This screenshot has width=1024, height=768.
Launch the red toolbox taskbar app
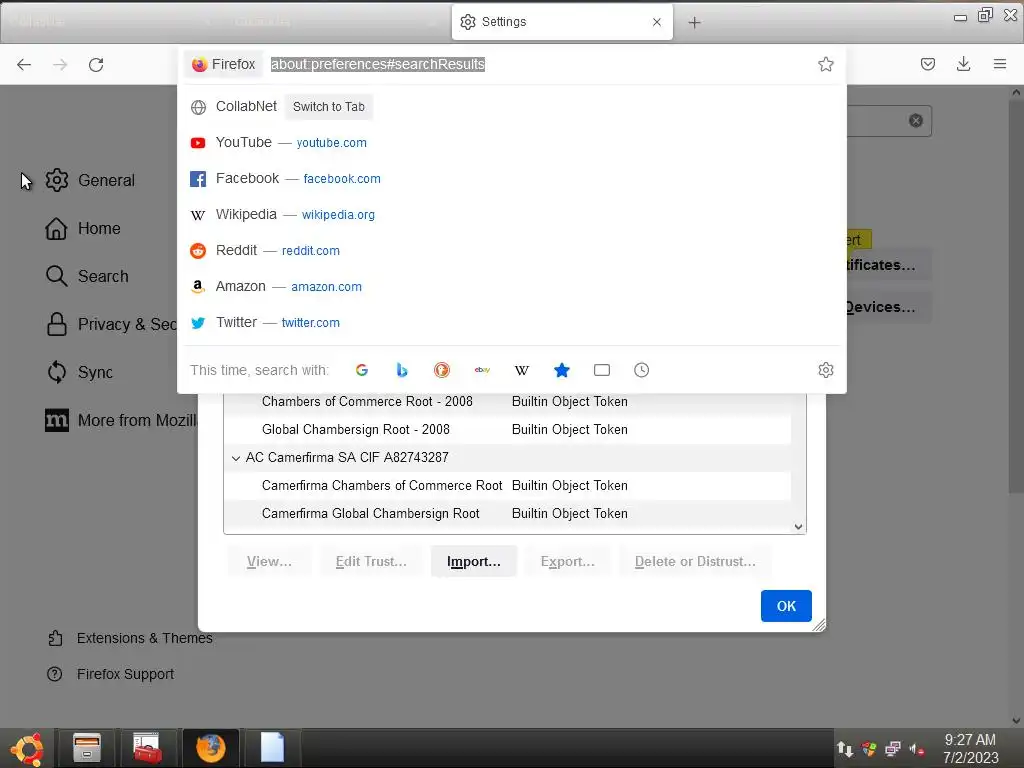click(147, 748)
